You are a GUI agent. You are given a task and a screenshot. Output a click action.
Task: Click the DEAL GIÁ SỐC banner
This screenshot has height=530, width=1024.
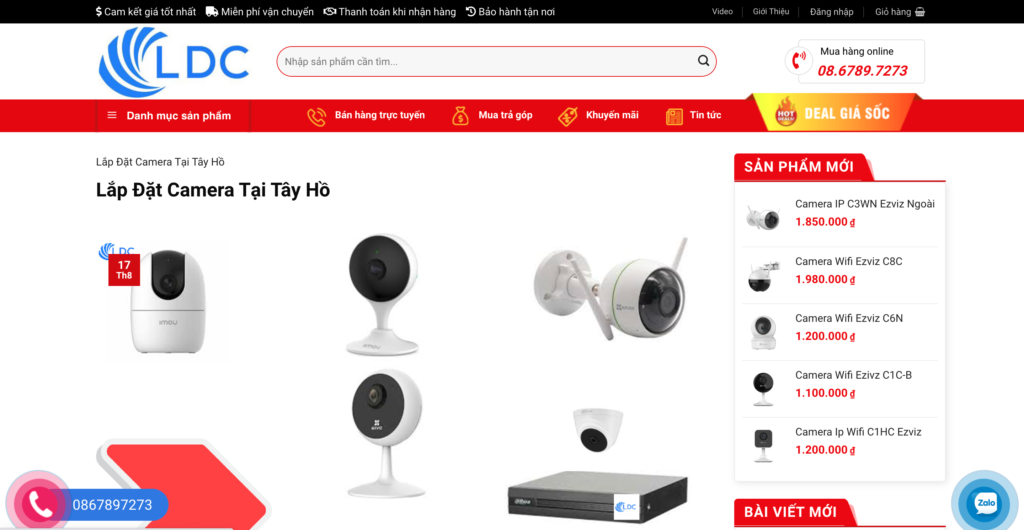pyautogui.click(x=834, y=113)
